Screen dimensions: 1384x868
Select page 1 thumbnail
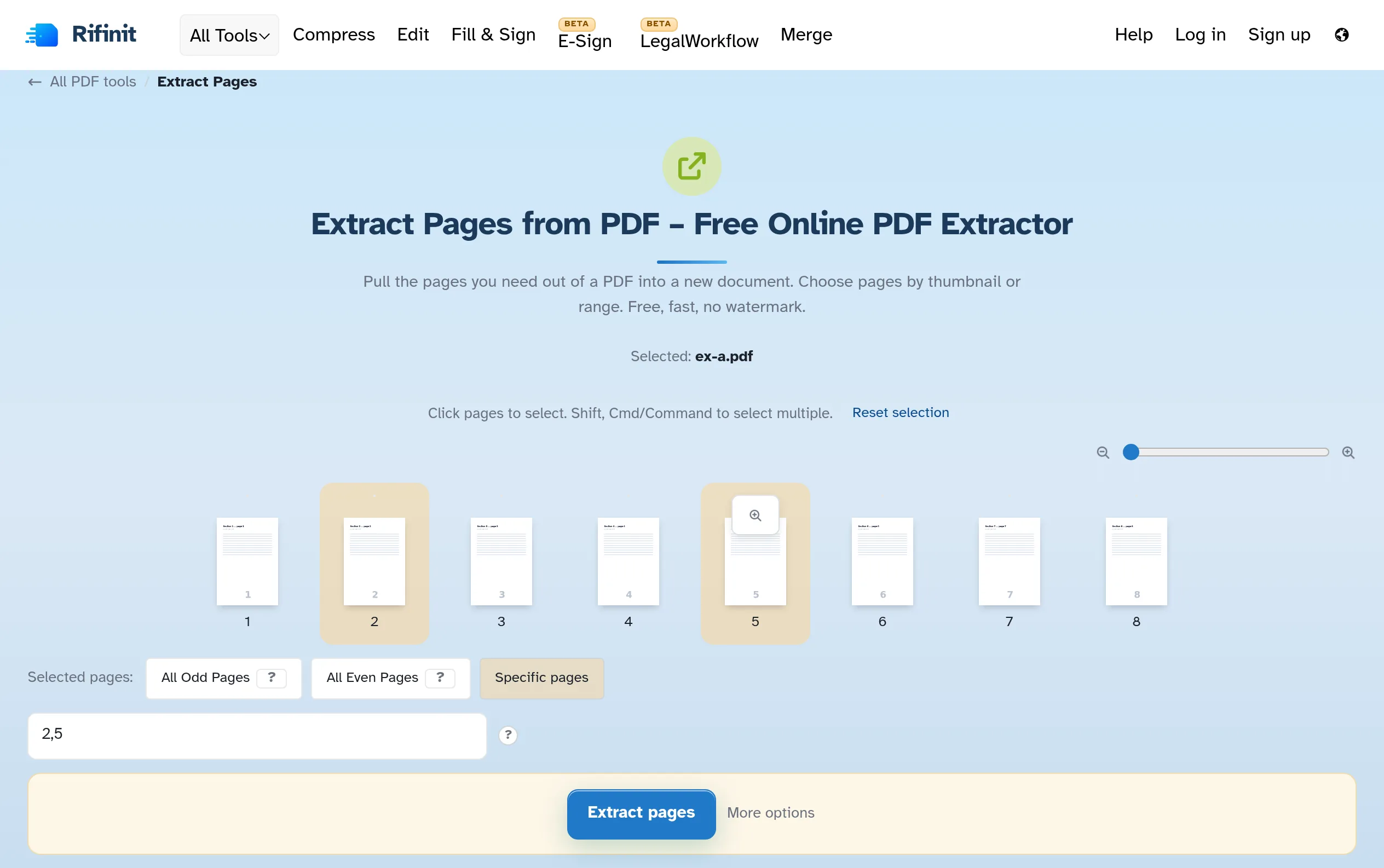tap(247, 562)
